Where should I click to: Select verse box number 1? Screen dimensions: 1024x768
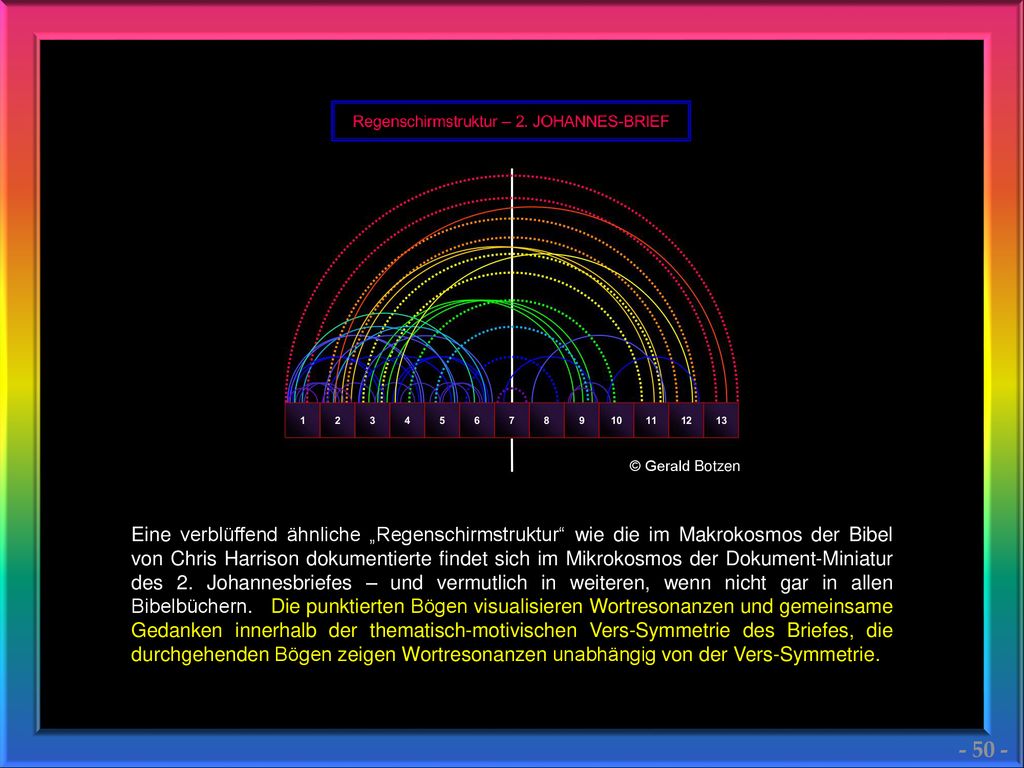click(302, 420)
